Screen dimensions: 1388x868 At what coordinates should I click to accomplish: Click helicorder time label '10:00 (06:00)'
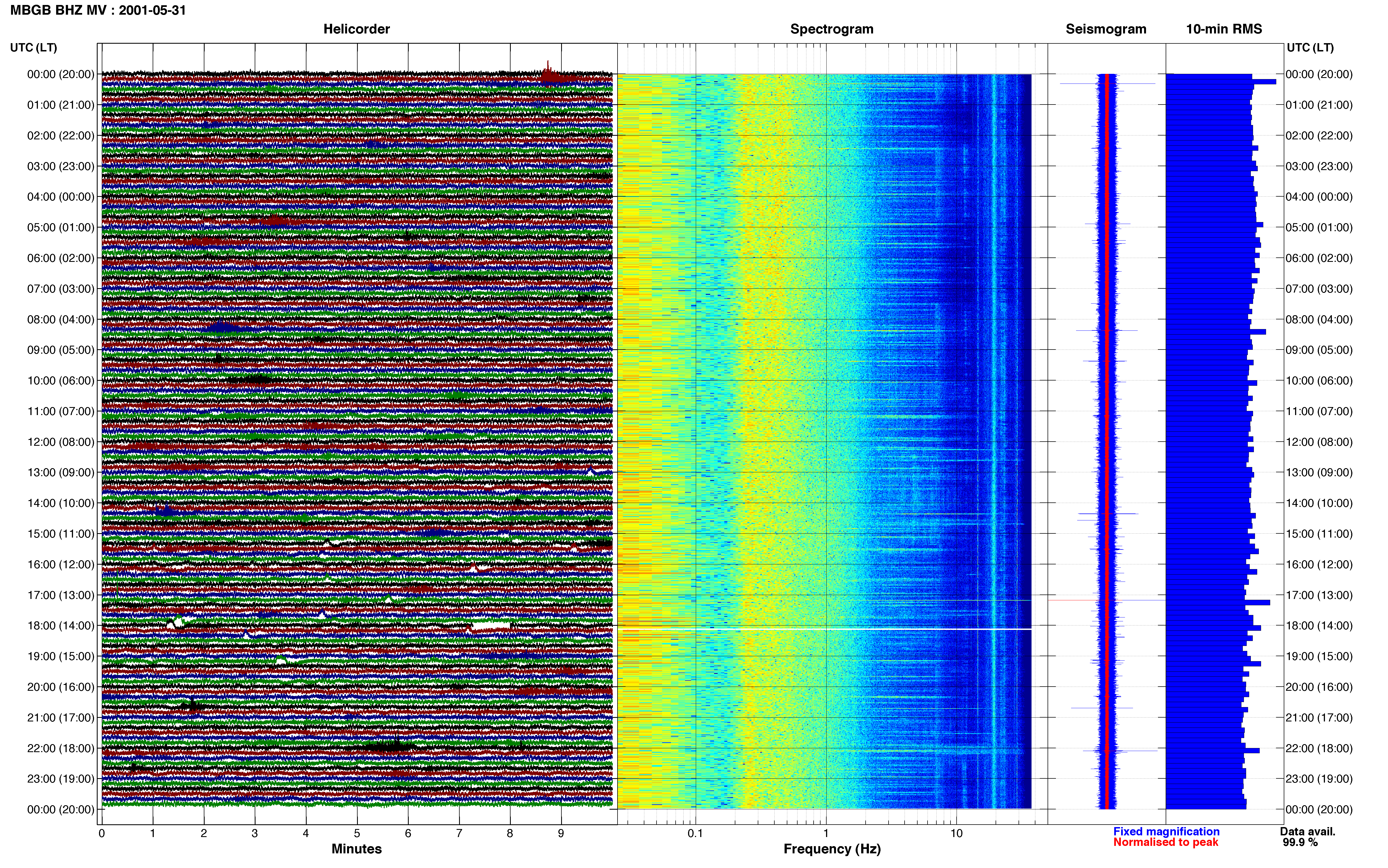61,380
